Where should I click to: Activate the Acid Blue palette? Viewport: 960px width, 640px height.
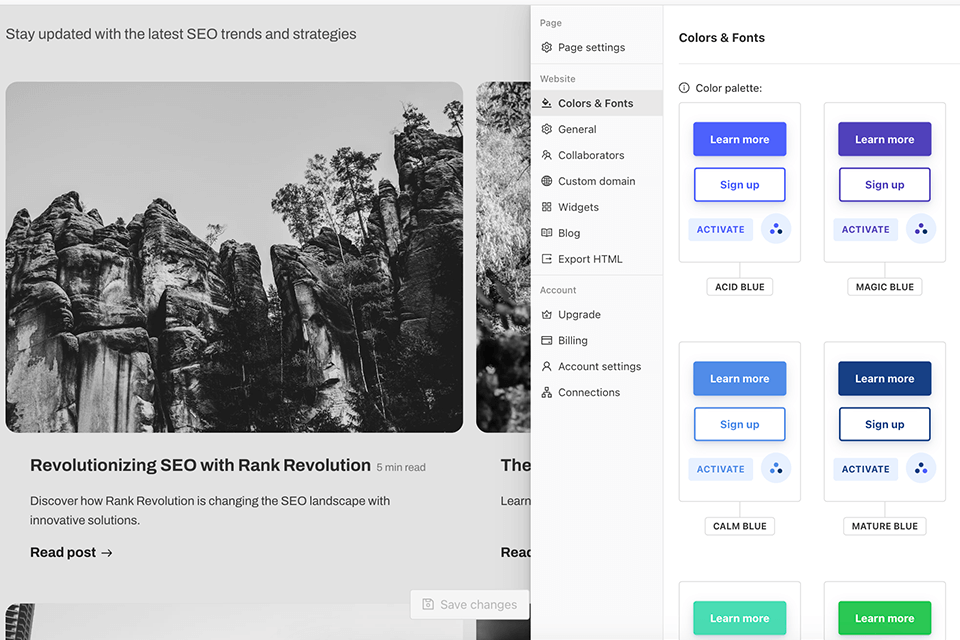click(x=721, y=229)
